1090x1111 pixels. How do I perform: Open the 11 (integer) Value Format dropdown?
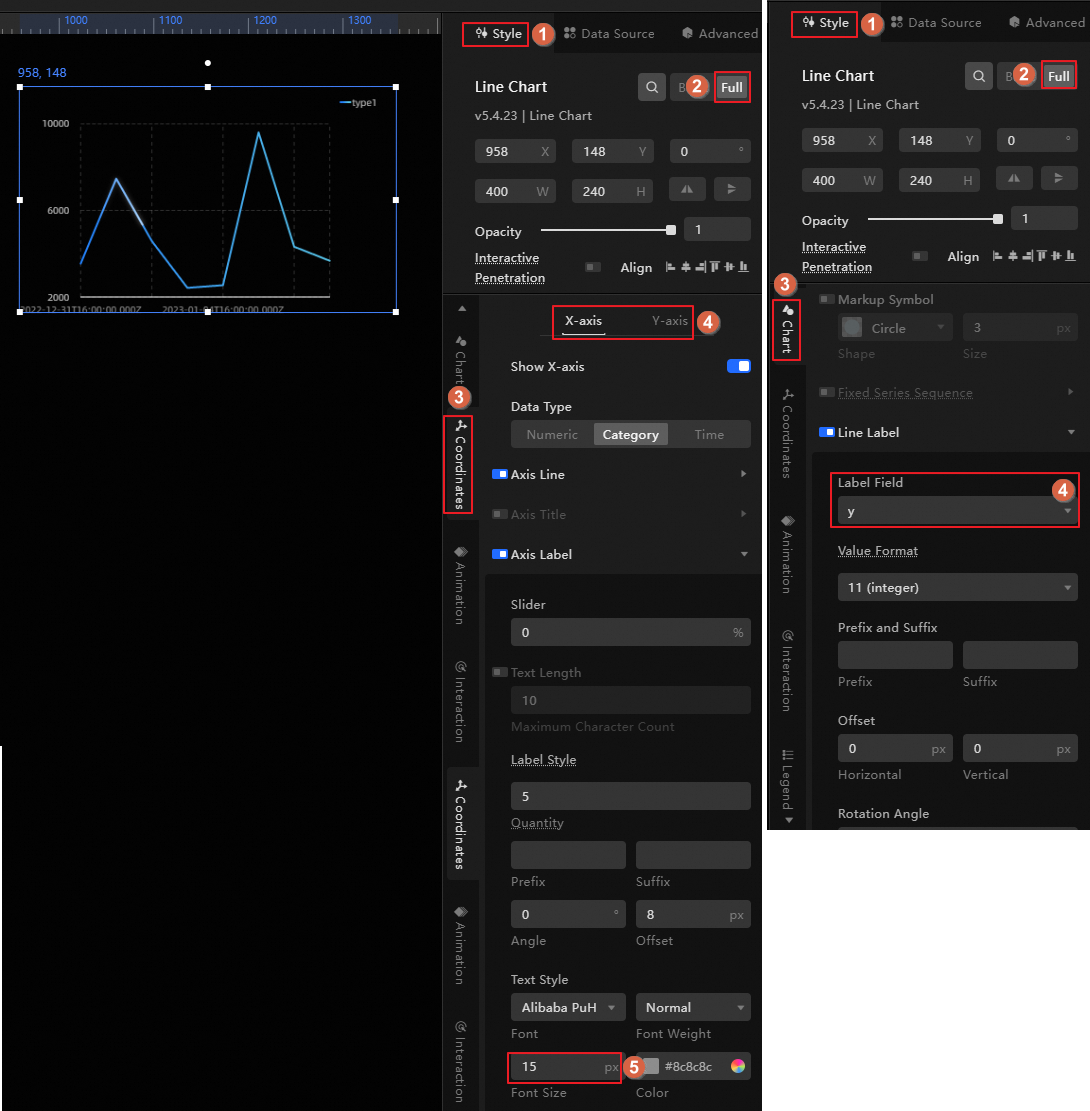(x=957, y=587)
